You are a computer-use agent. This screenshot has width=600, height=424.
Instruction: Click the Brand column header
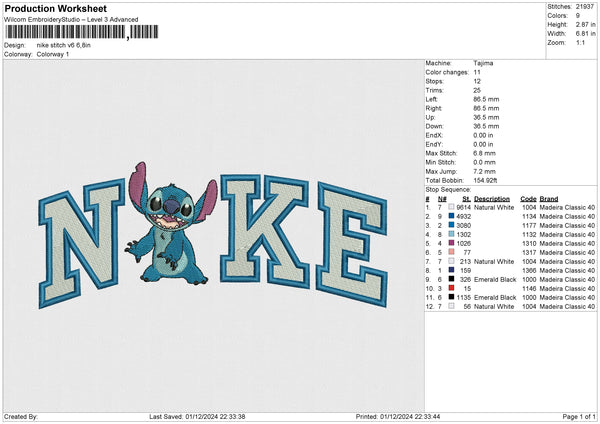[553, 198]
